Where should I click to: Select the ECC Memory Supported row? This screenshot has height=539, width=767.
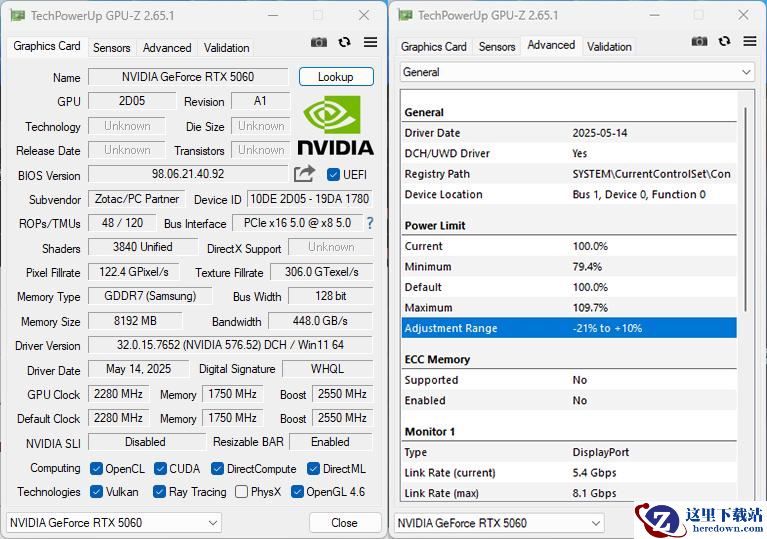[569, 380]
